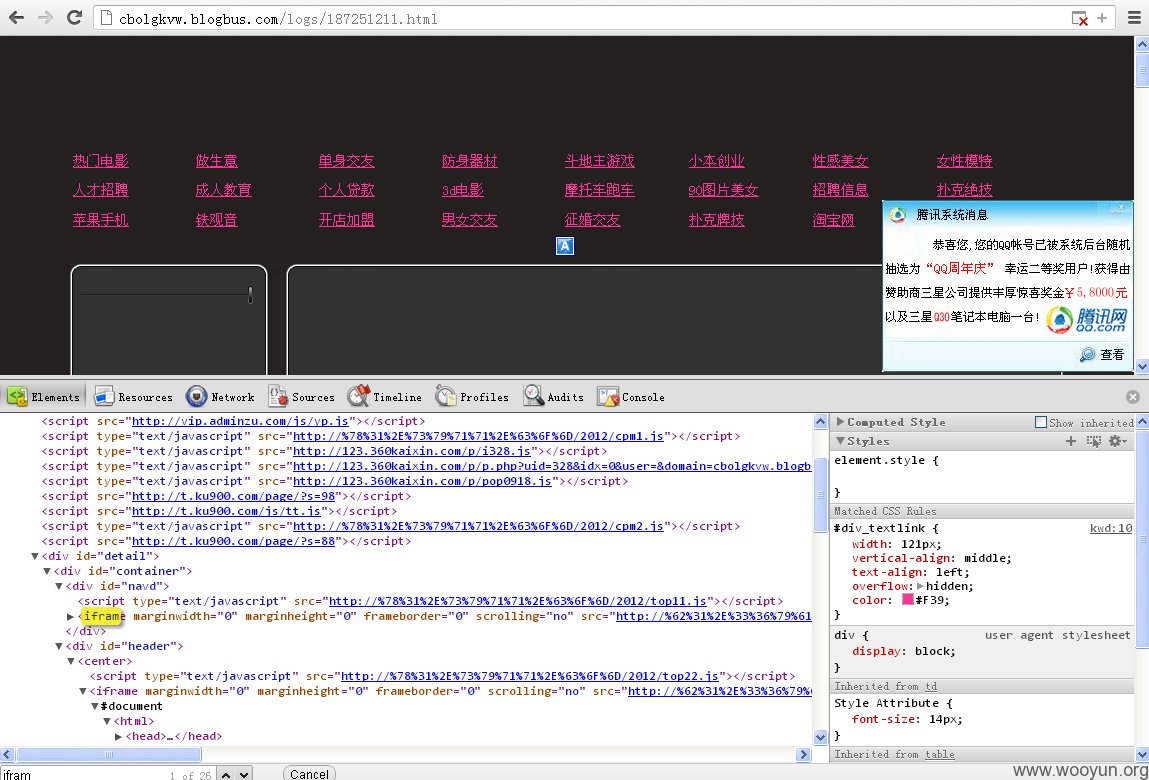
Task: Click the blue A icon on the page
Action: 565,246
